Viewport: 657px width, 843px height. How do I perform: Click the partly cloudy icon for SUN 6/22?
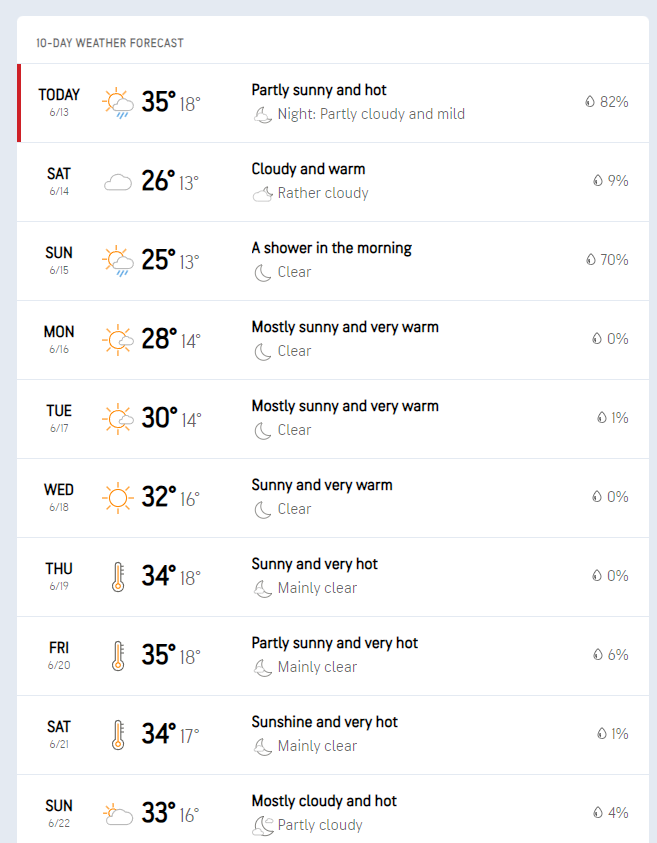click(x=118, y=814)
